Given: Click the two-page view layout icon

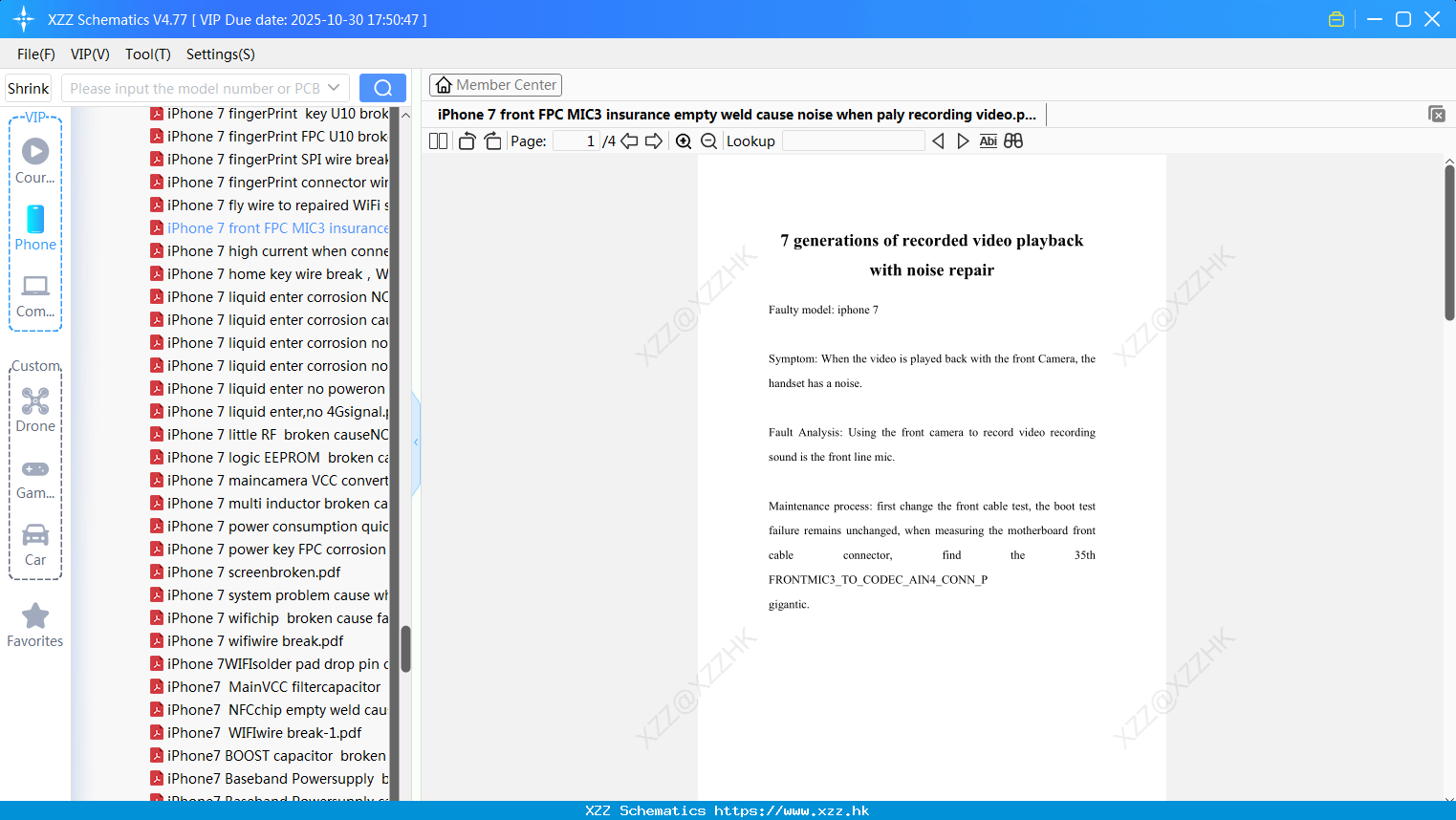Looking at the screenshot, I should [x=438, y=141].
